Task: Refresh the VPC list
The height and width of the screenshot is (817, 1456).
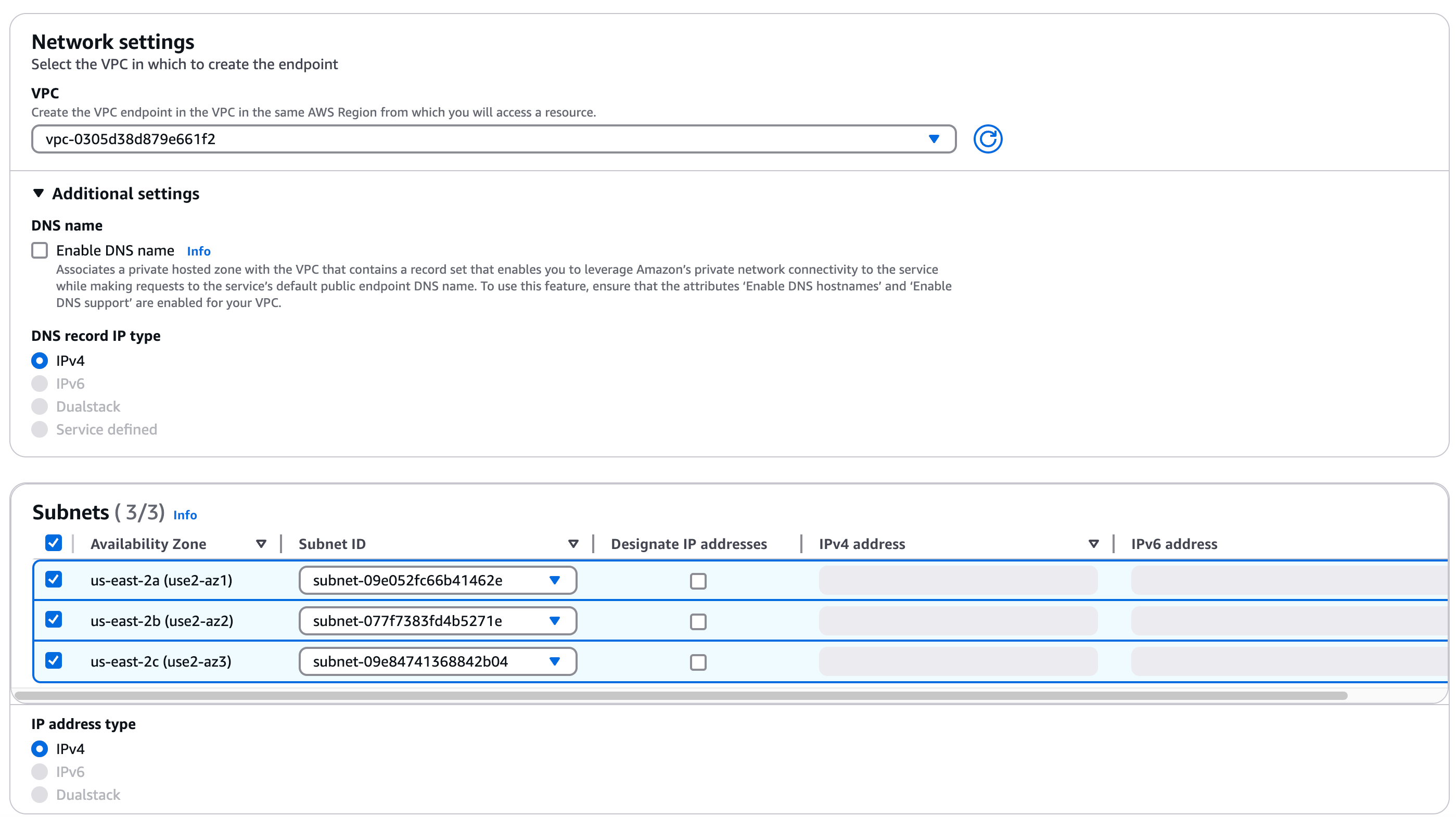Action: click(x=988, y=138)
